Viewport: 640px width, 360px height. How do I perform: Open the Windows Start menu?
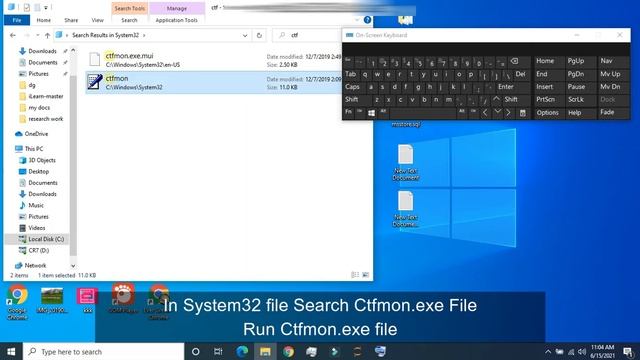pos(11,351)
